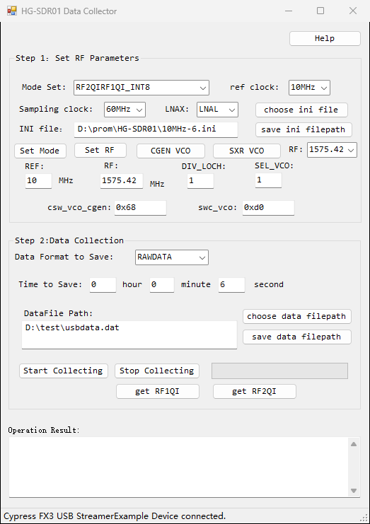This screenshot has height=524, width=370.
Task: Focus the INI file path field
Action: (156, 129)
